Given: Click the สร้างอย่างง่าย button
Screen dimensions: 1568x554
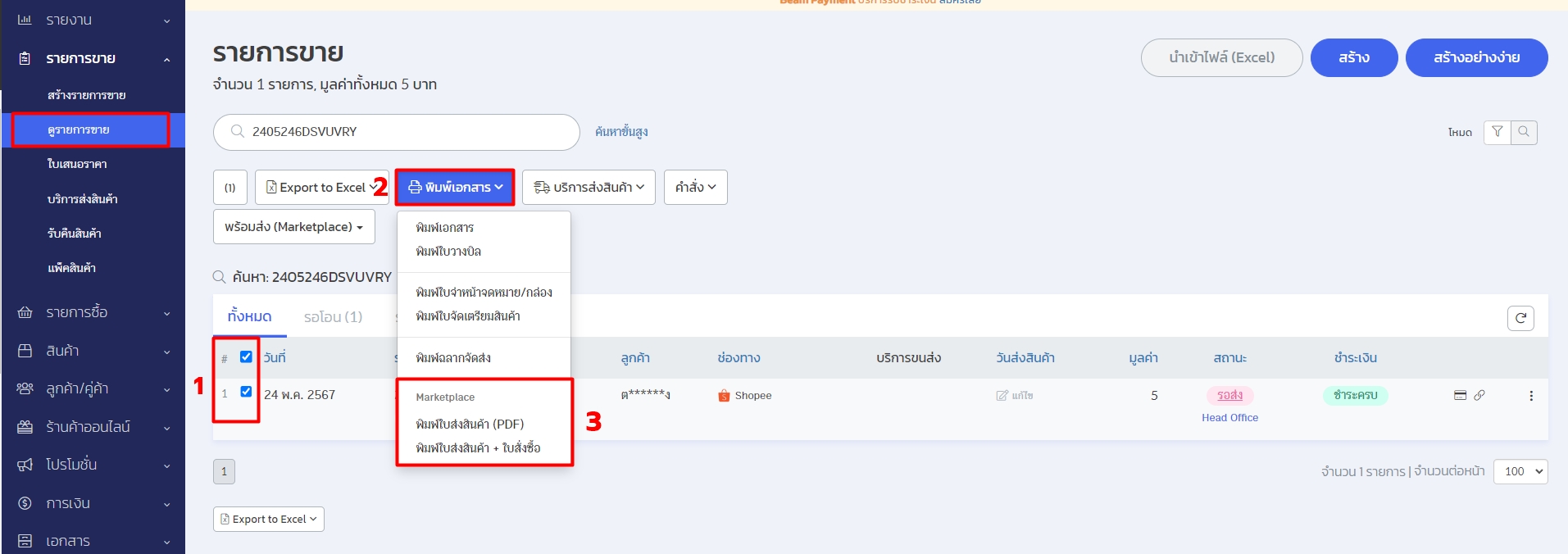Looking at the screenshot, I should (x=1476, y=57).
